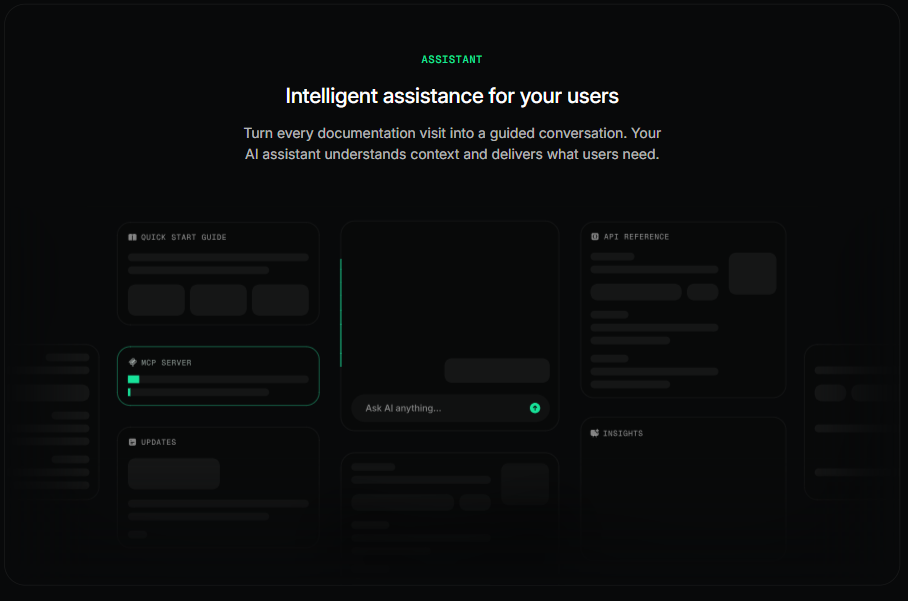Select the plug icon beside MCP SERVER
The width and height of the screenshot is (908, 601).
[134, 362]
